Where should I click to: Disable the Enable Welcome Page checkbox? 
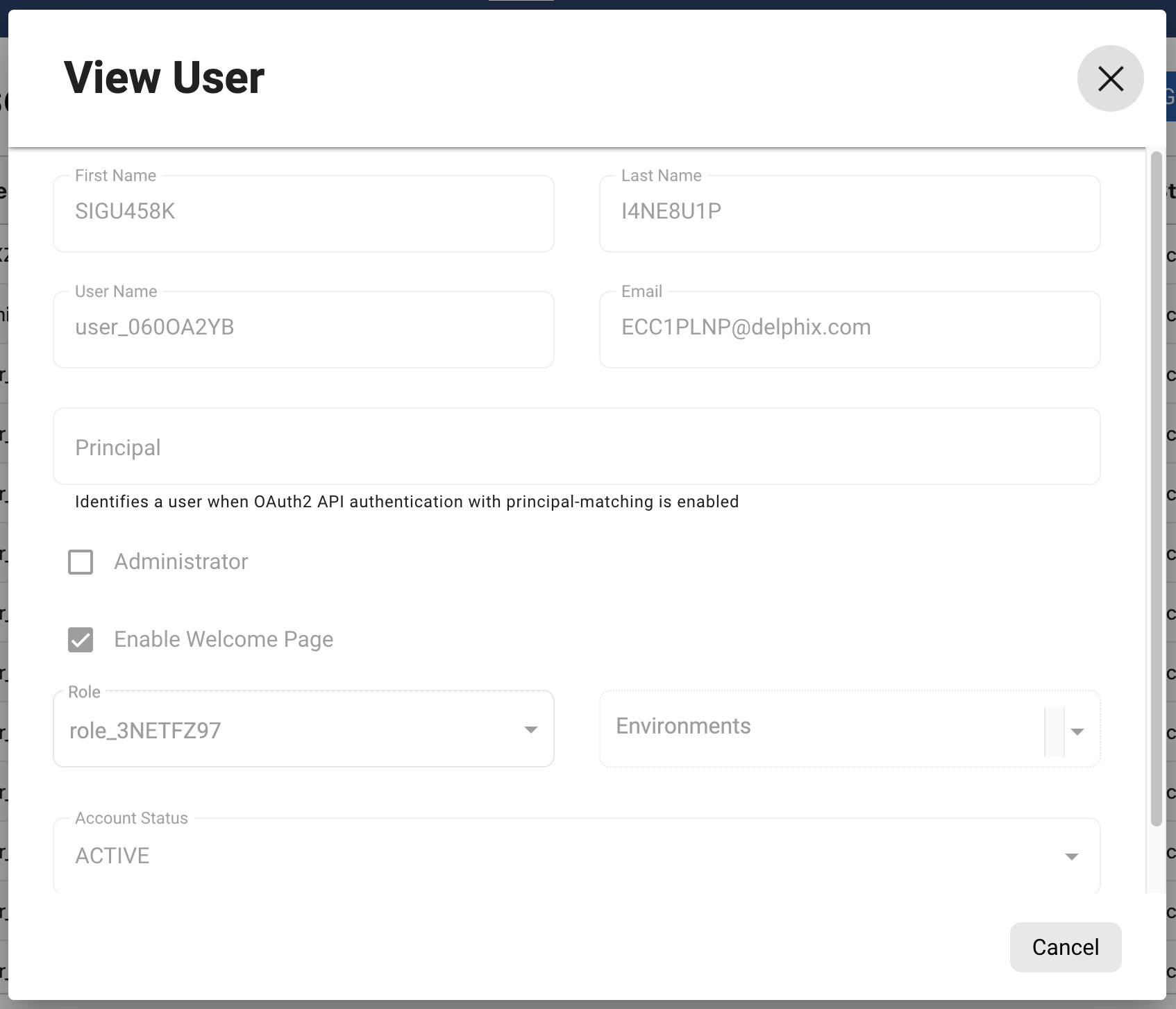point(80,639)
